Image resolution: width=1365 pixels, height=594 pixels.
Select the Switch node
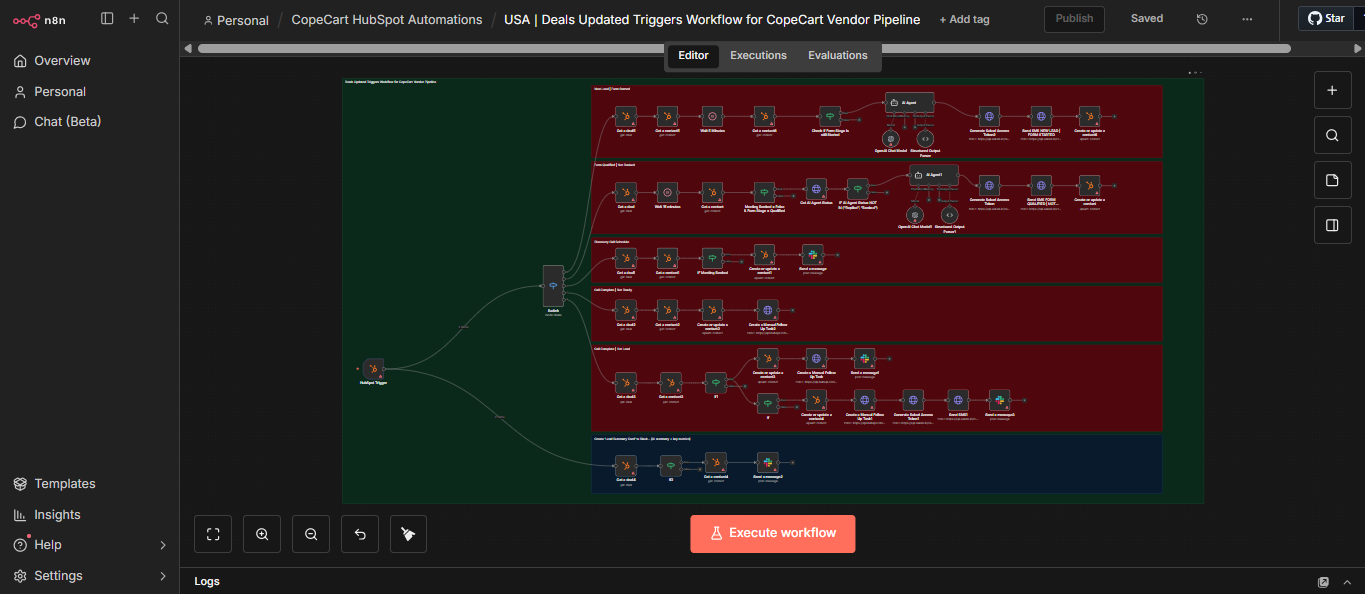point(552,286)
